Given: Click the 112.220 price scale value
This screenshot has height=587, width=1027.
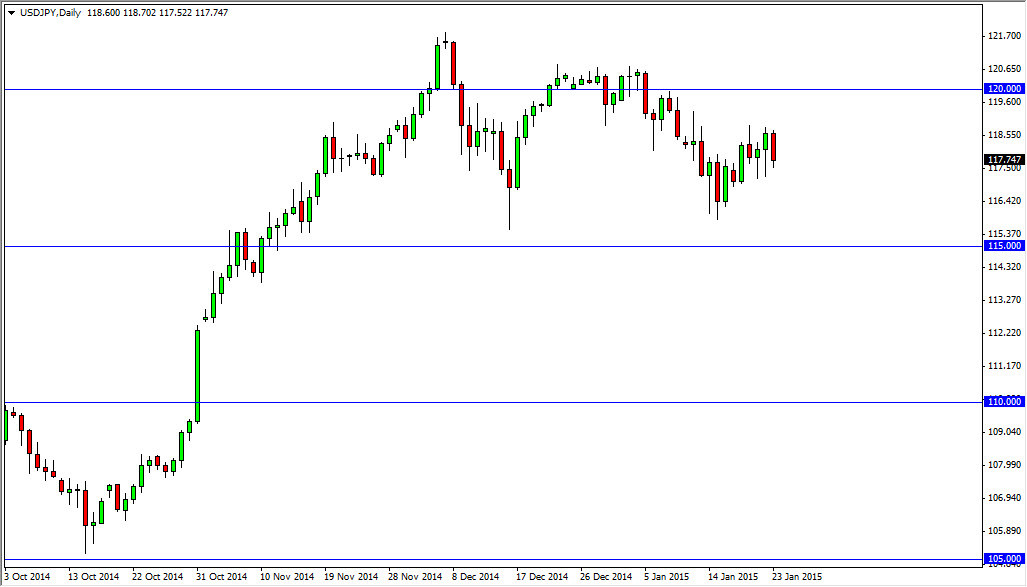Looking at the screenshot, I should click(x=1004, y=333).
